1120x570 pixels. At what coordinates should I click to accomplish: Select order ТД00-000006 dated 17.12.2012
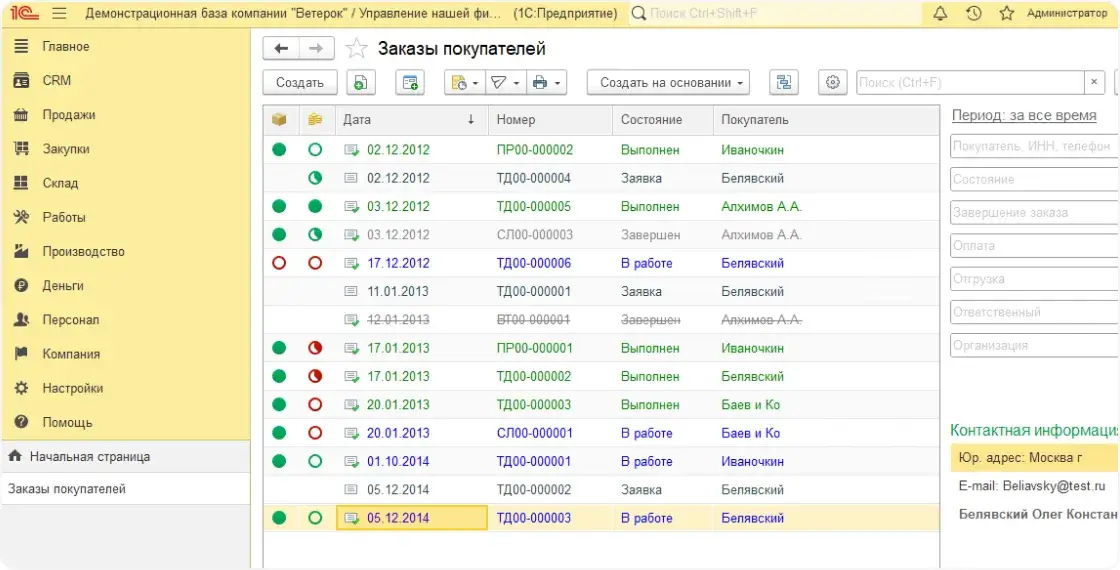[601, 263]
